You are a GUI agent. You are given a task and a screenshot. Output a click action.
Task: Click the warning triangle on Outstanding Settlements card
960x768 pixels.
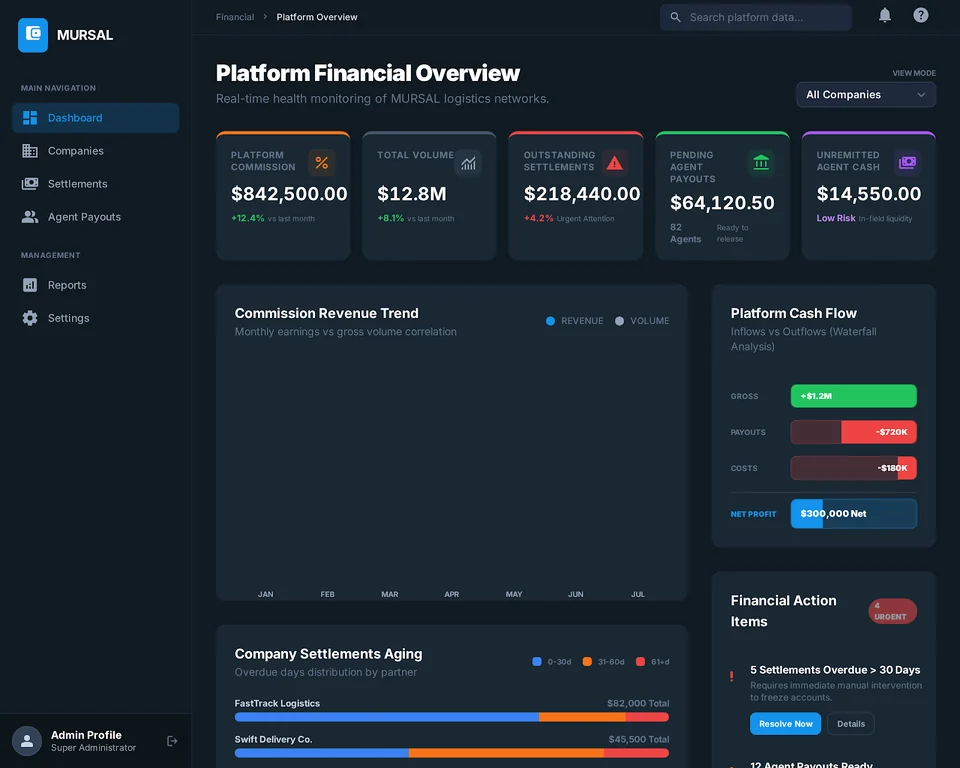pos(615,163)
